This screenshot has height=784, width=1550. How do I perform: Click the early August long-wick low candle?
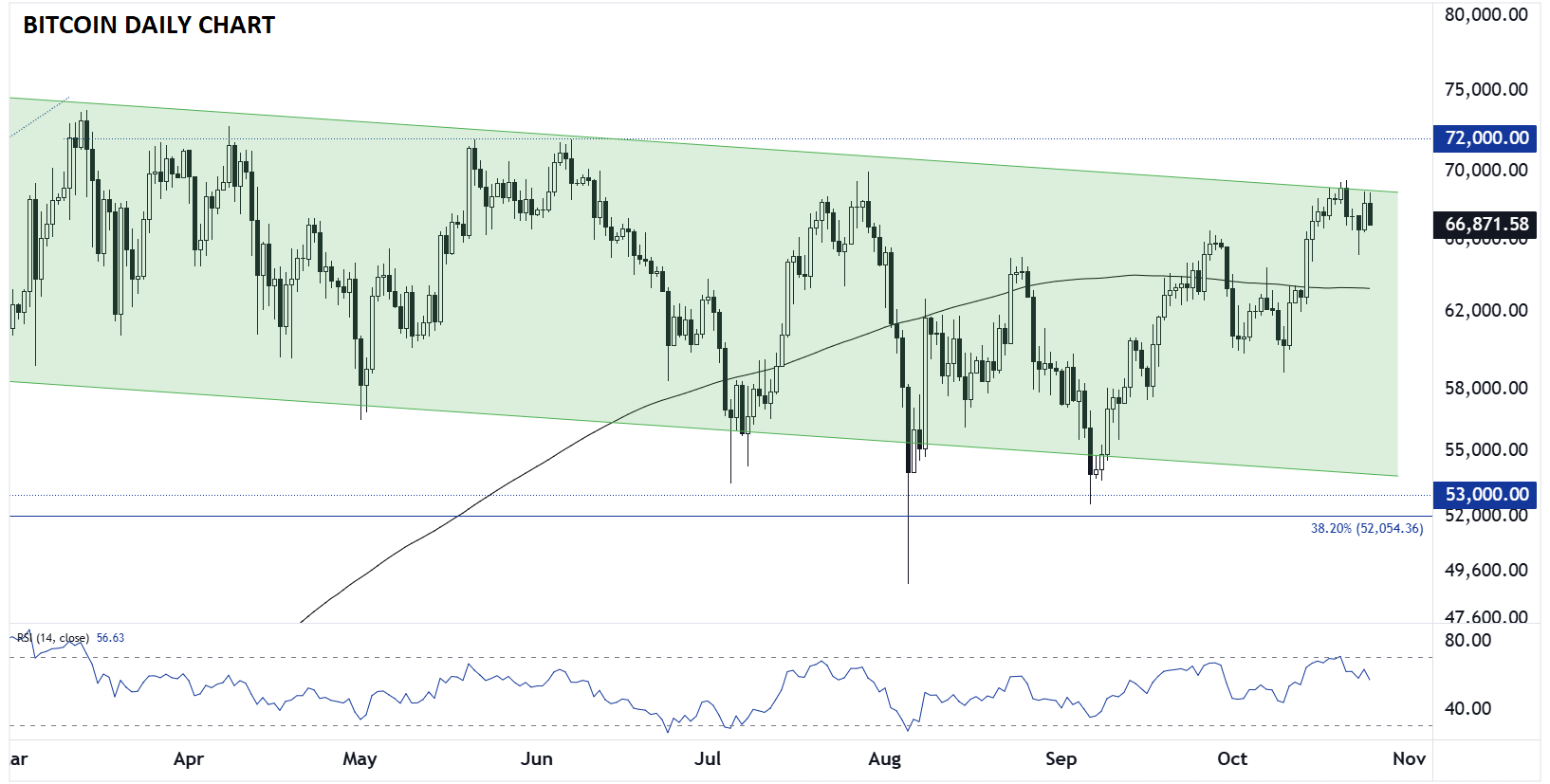click(x=909, y=483)
